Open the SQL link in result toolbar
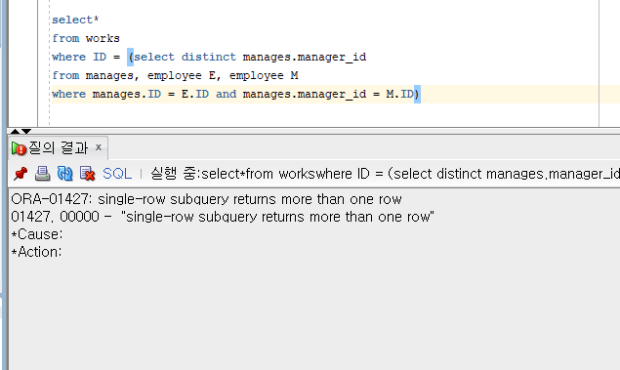 (x=117, y=174)
